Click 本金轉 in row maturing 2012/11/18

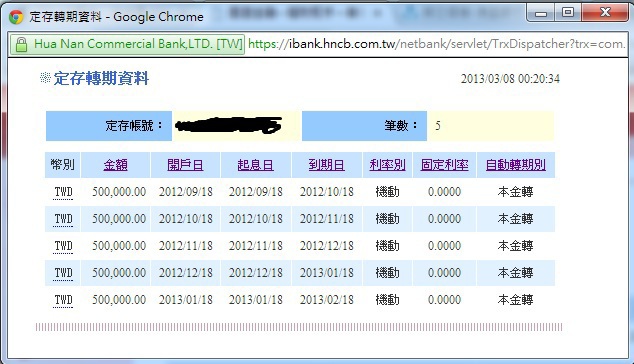516,219
